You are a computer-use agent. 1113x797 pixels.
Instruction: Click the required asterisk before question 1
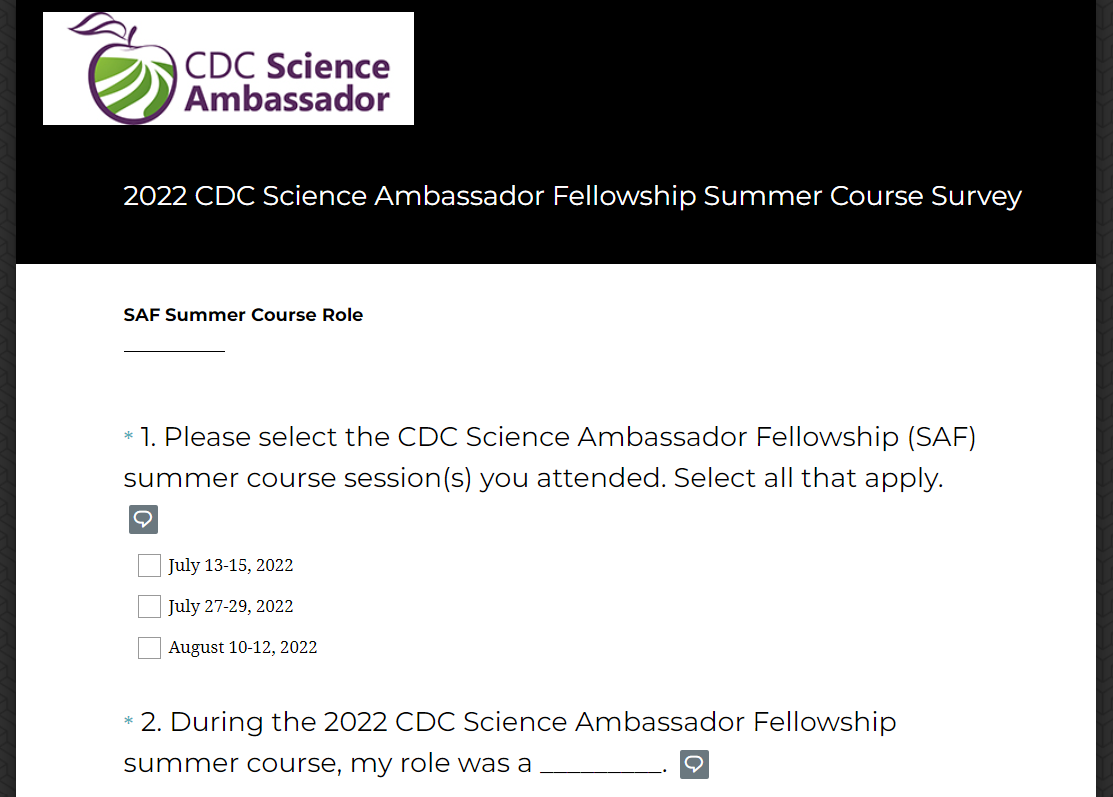point(128,438)
